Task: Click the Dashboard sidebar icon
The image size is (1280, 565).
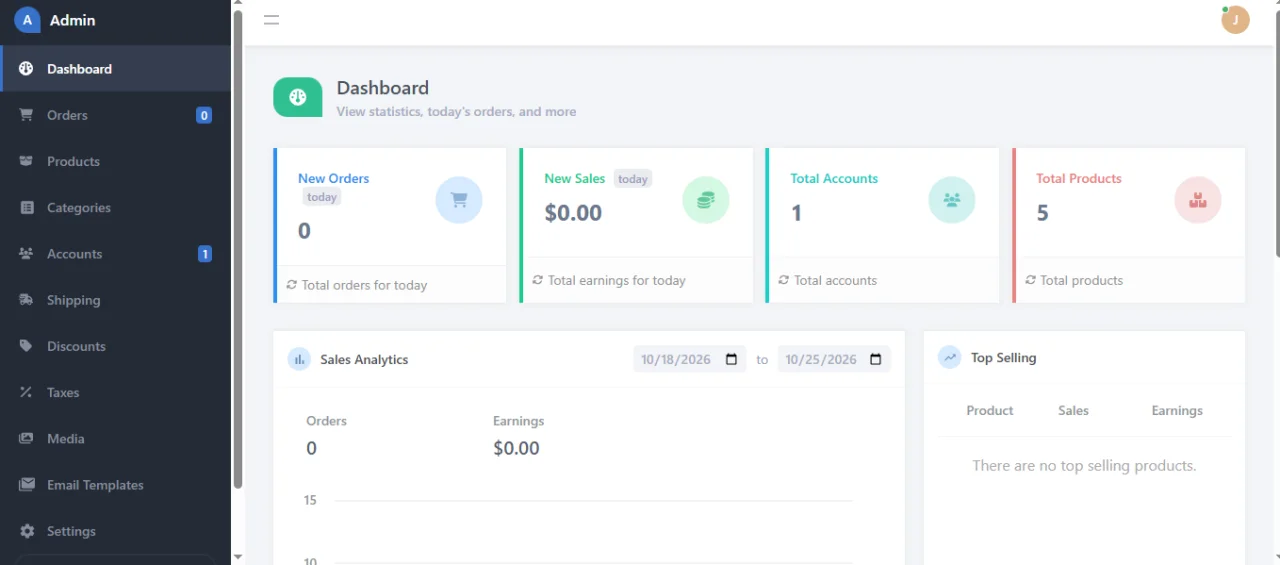Action: click(x=27, y=69)
